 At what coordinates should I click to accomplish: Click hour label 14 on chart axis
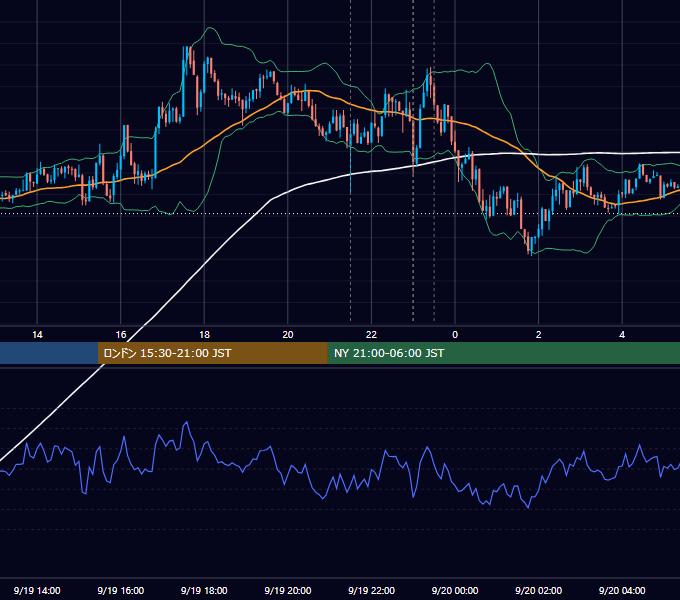(37, 335)
